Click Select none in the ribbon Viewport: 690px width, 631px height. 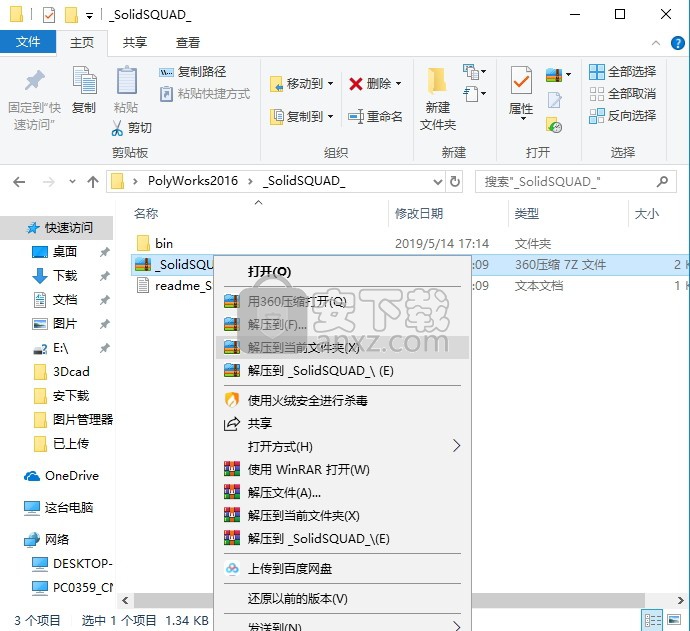(x=622, y=94)
